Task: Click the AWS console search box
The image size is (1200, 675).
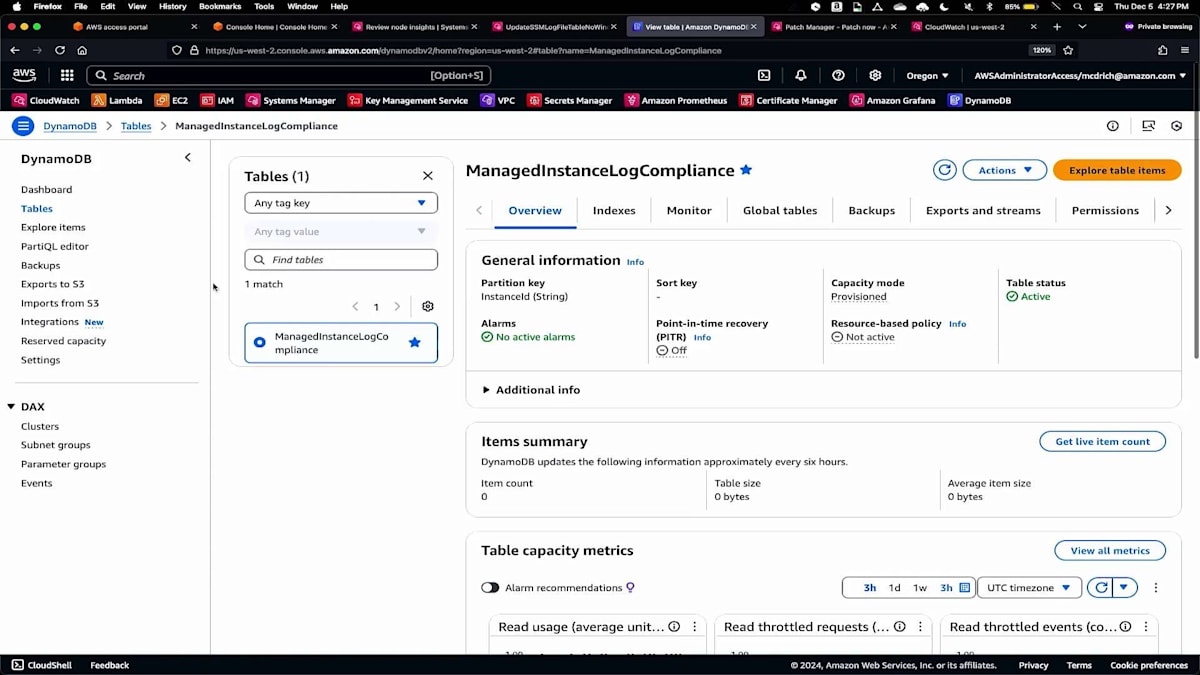Action: click(x=288, y=75)
